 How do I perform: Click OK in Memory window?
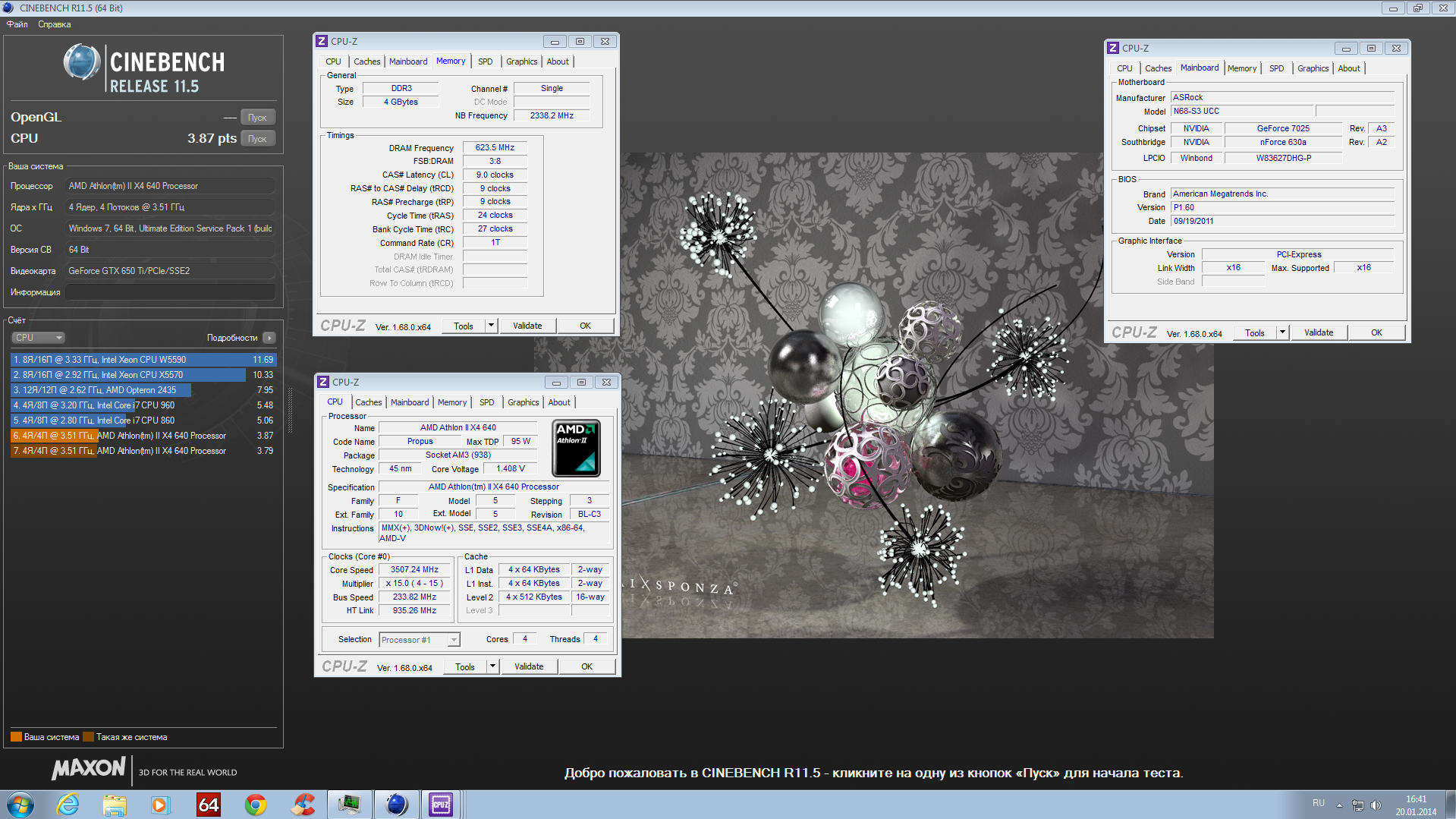pyautogui.click(x=586, y=326)
